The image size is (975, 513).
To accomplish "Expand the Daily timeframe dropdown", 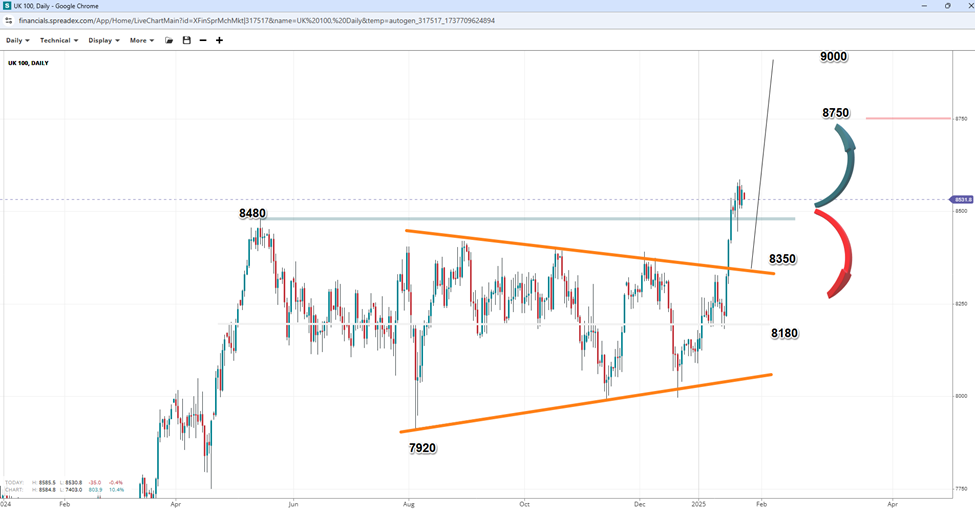I will 17,41.
